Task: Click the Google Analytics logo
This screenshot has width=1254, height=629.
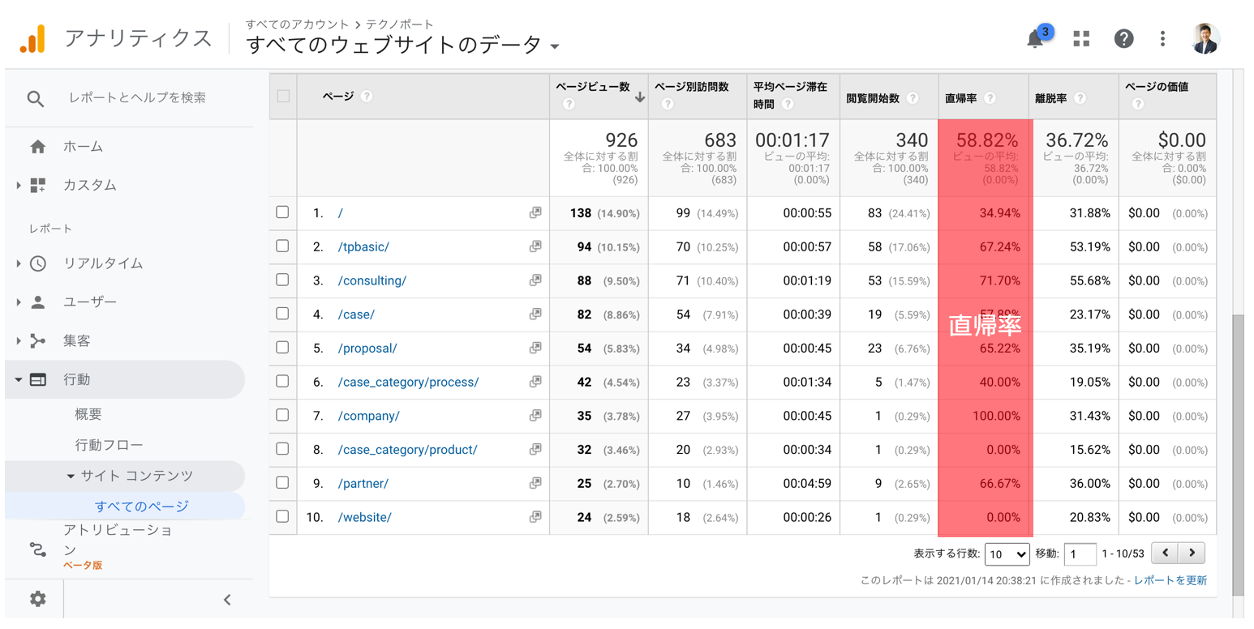Action: pos(32,39)
